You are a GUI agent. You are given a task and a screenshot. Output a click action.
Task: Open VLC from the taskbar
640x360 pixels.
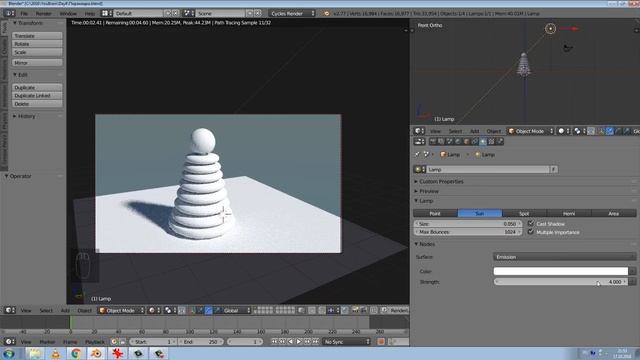pos(56,353)
